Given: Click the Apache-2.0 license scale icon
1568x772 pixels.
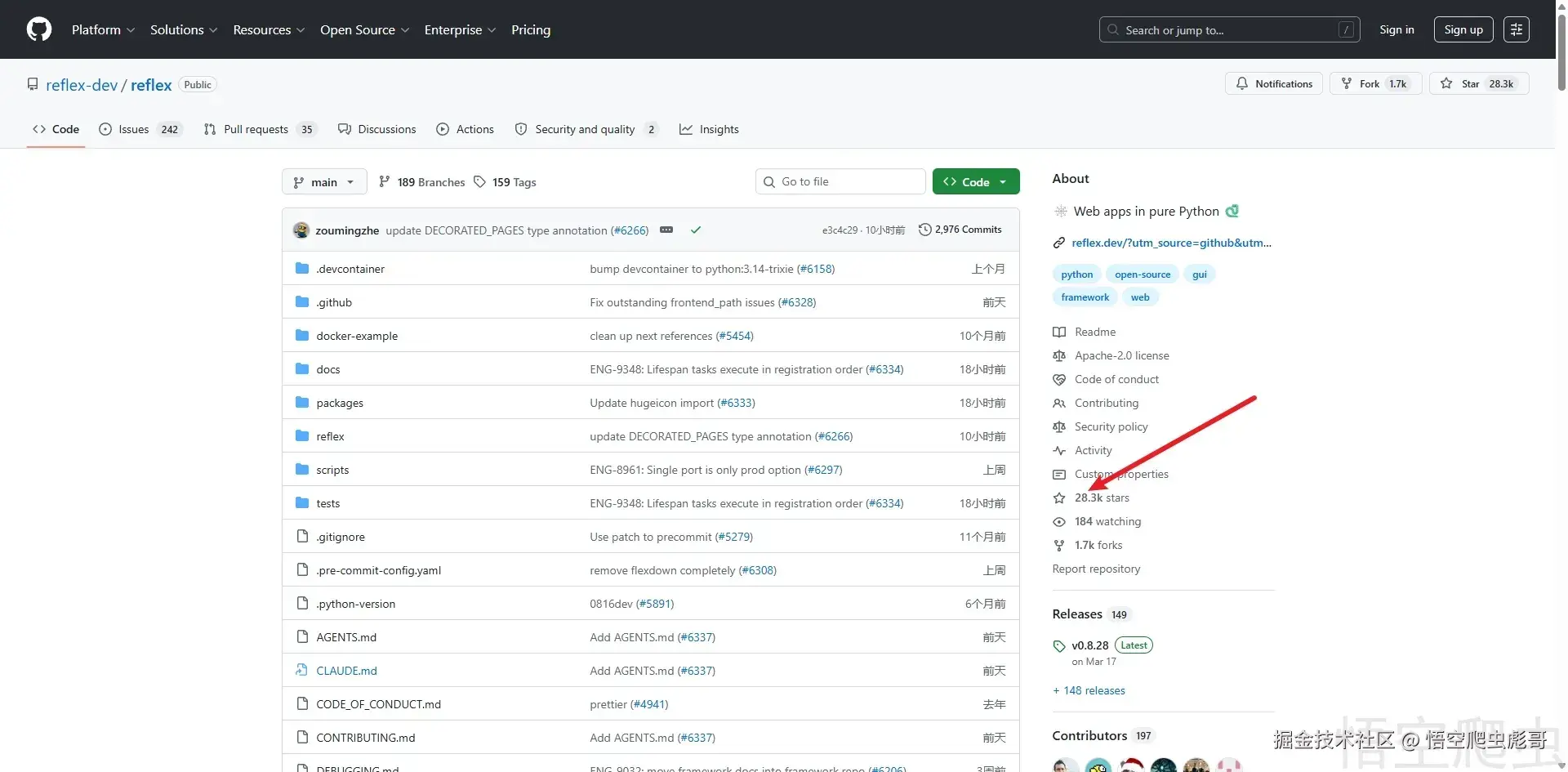Looking at the screenshot, I should coord(1059,355).
